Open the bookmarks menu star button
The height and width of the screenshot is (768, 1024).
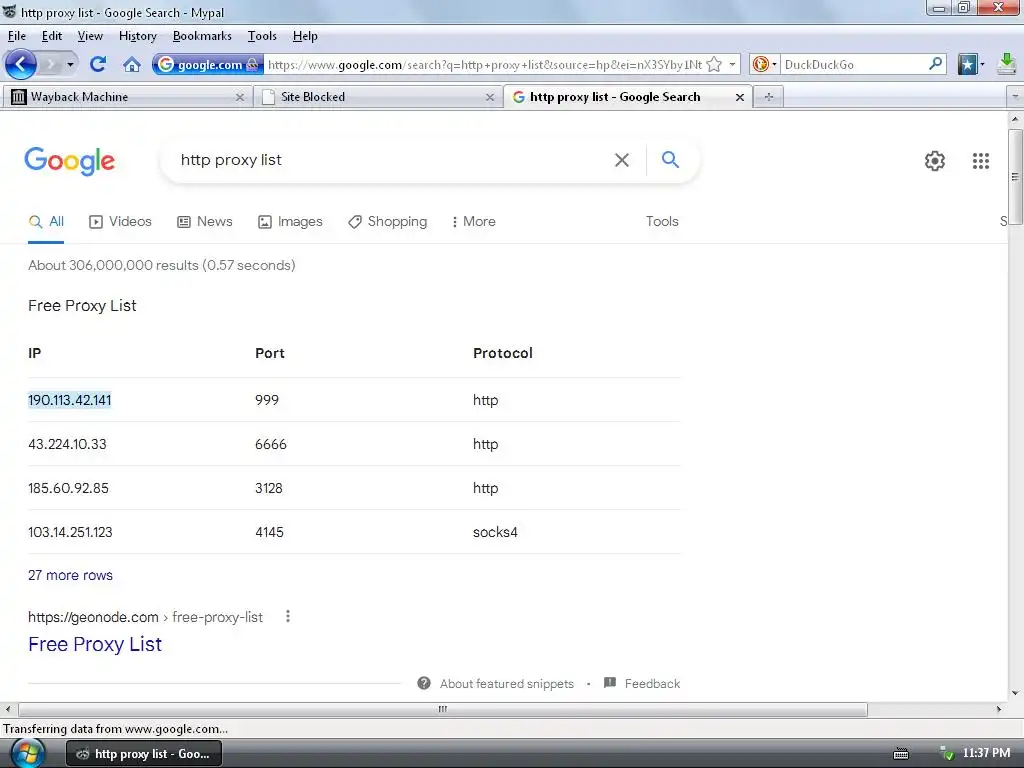click(967, 64)
